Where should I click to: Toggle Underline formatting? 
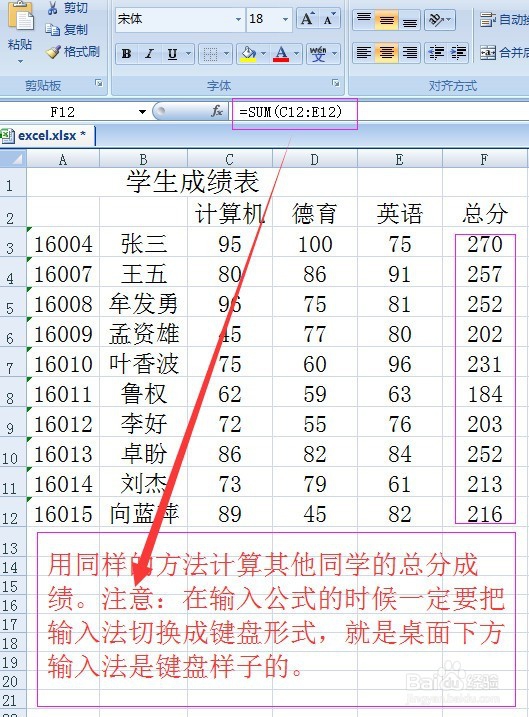point(172,54)
